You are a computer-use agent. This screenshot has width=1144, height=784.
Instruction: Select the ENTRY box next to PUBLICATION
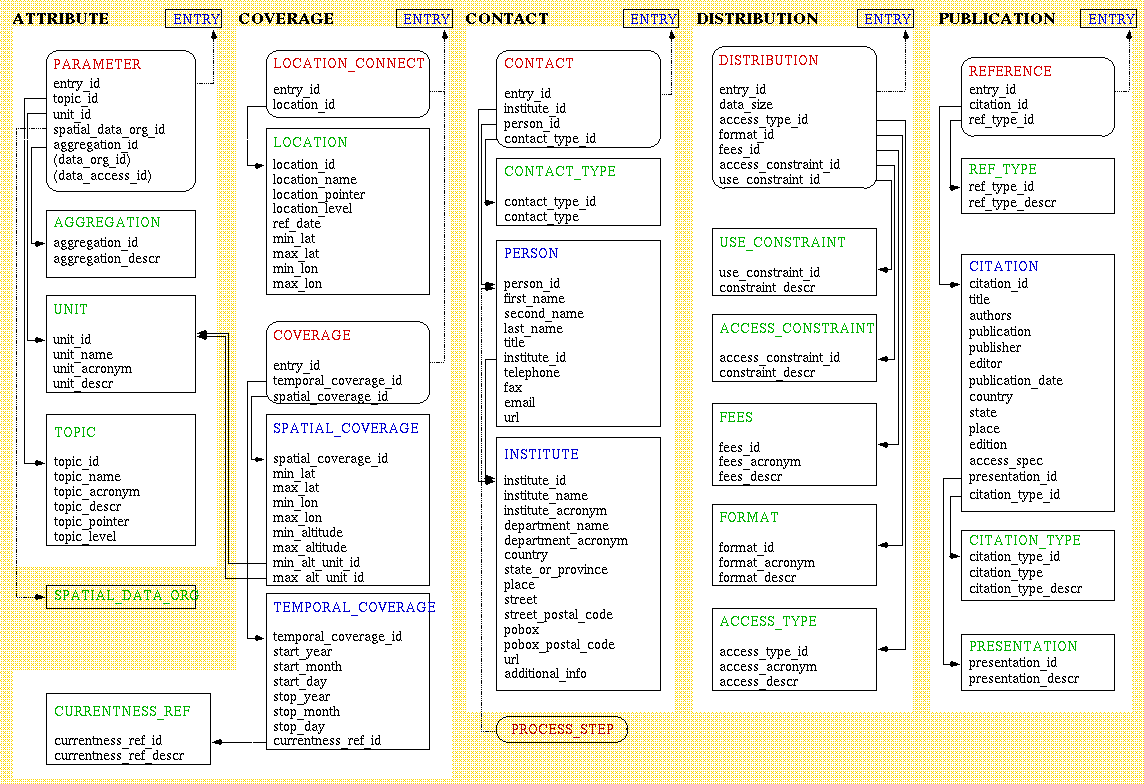pyautogui.click(x=1111, y=19)
